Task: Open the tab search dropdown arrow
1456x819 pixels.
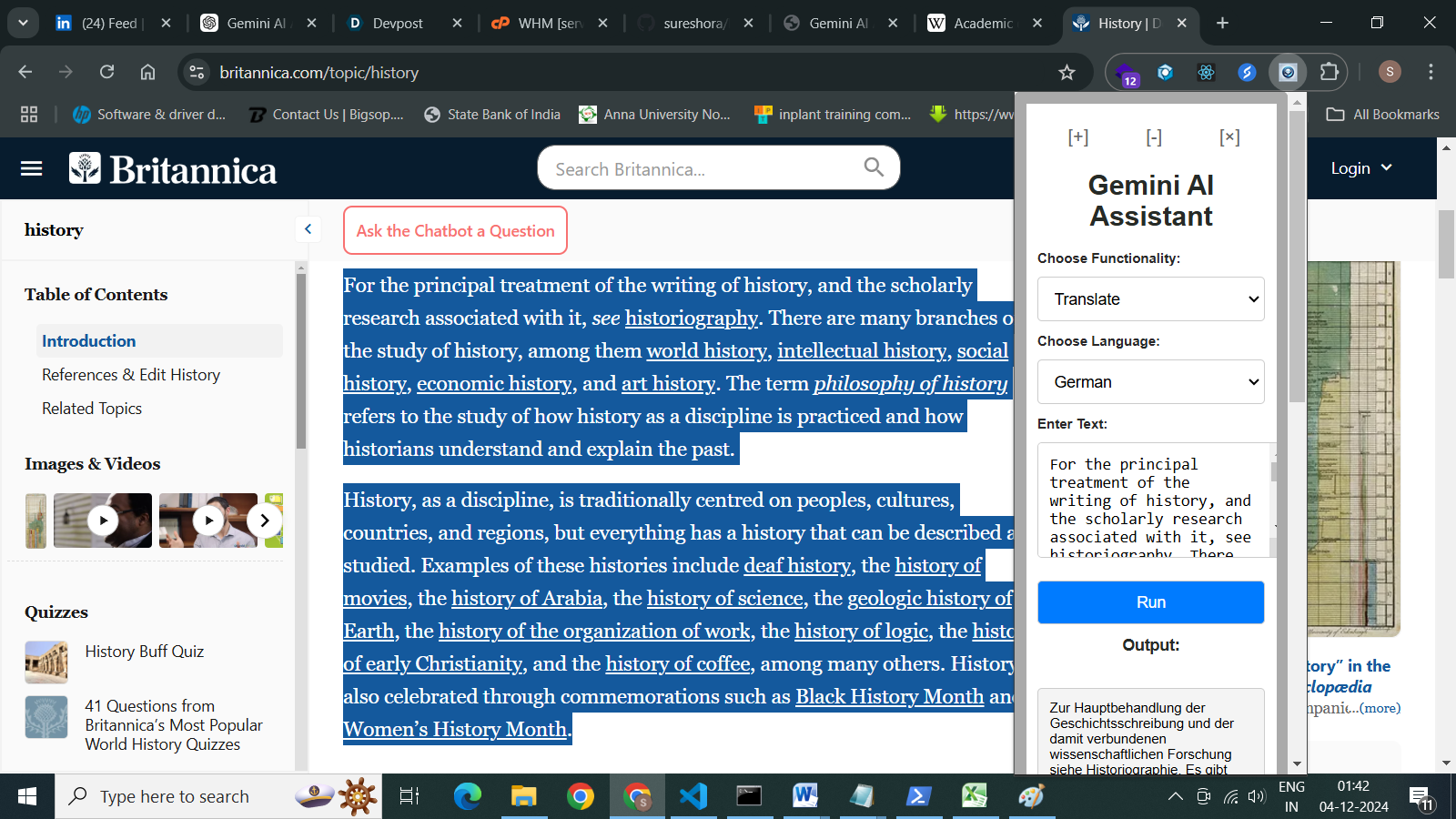Action: pyautogui.click(x=23, y=23)
